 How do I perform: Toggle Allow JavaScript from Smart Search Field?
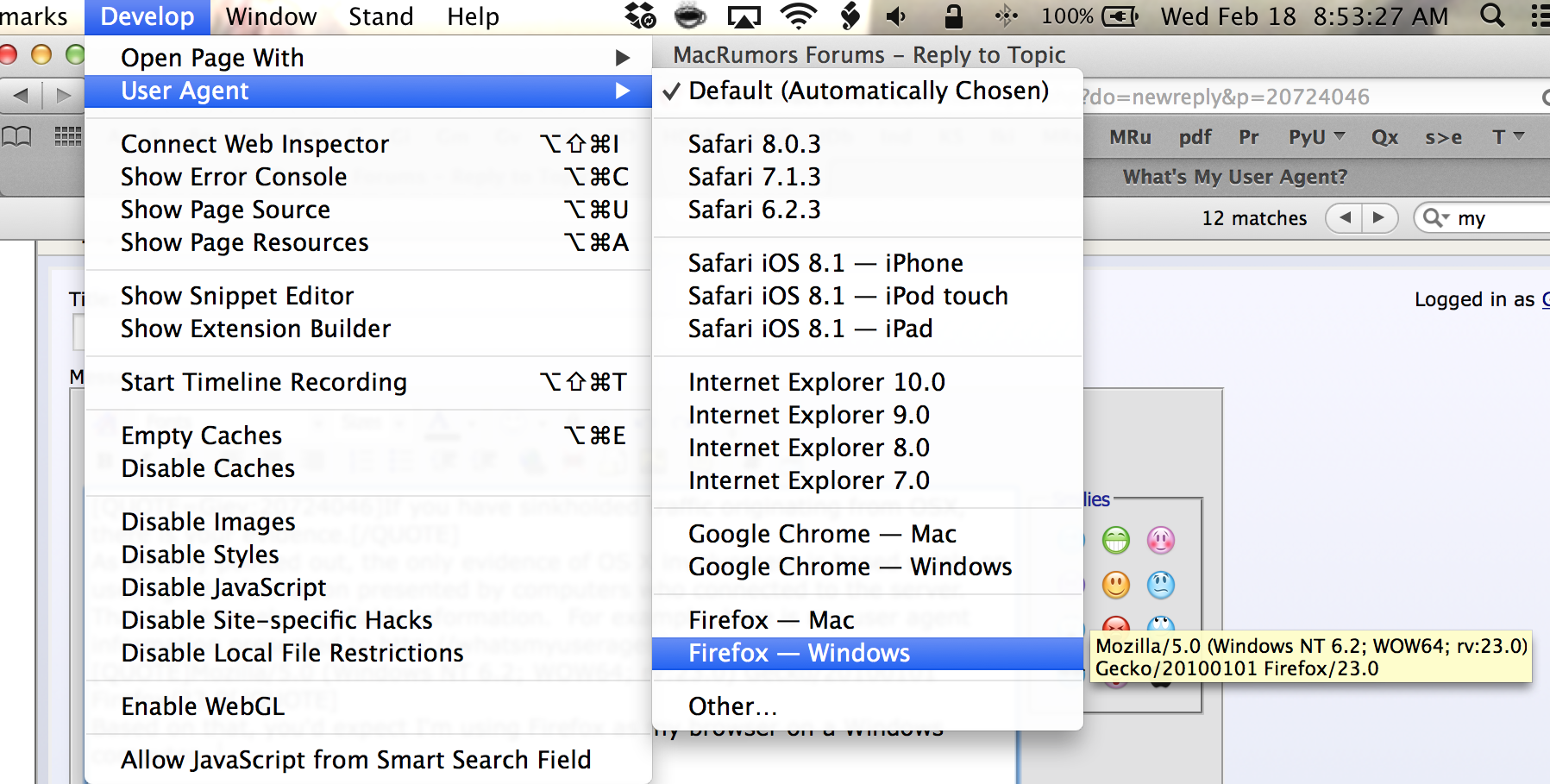pos(368,760)
